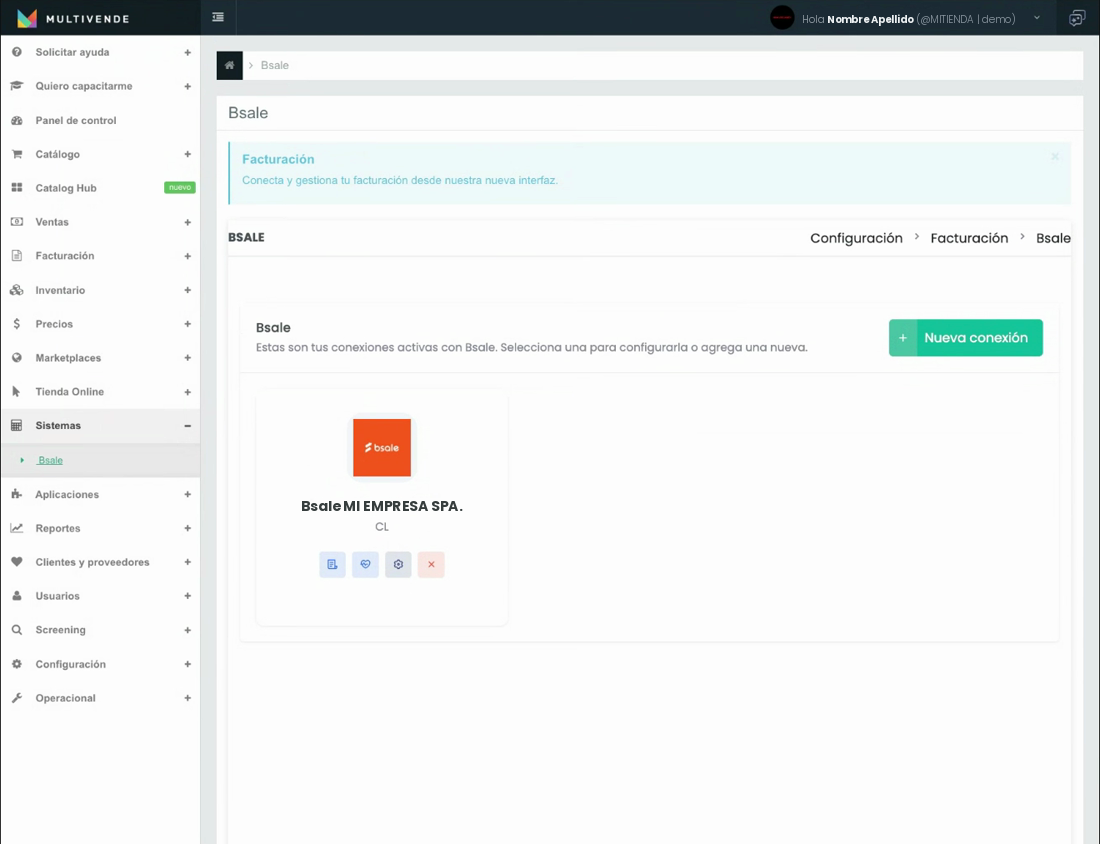Expand Tienda Online plus sign

point(187,392)
